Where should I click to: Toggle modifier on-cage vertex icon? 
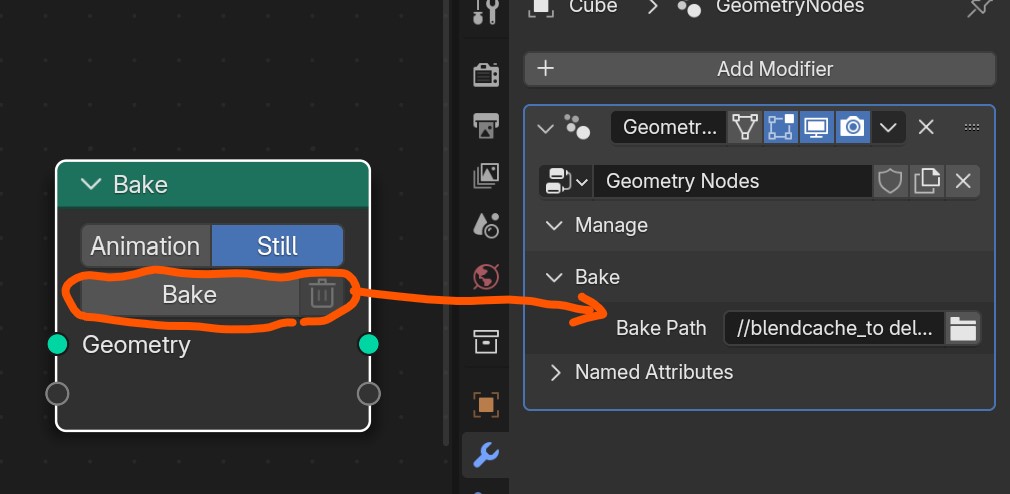745,127
